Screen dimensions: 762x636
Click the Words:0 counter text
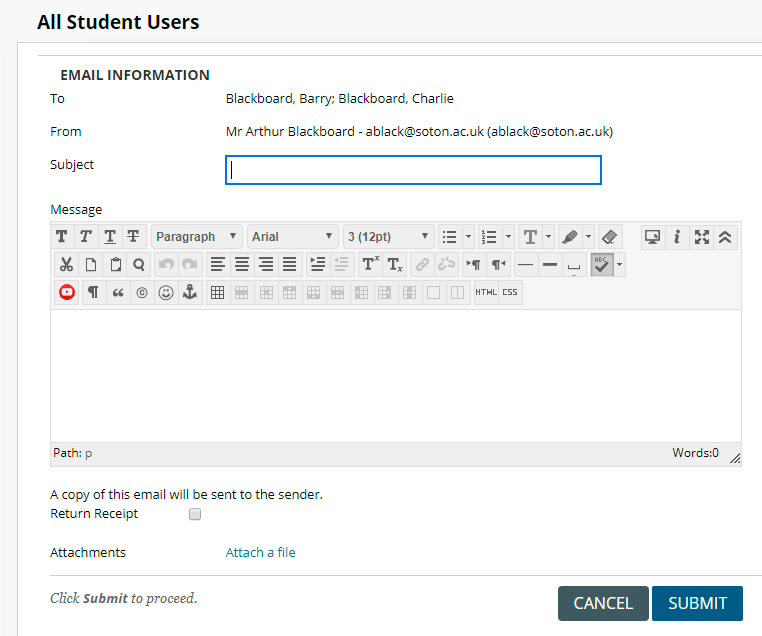[x=695, y=453]
